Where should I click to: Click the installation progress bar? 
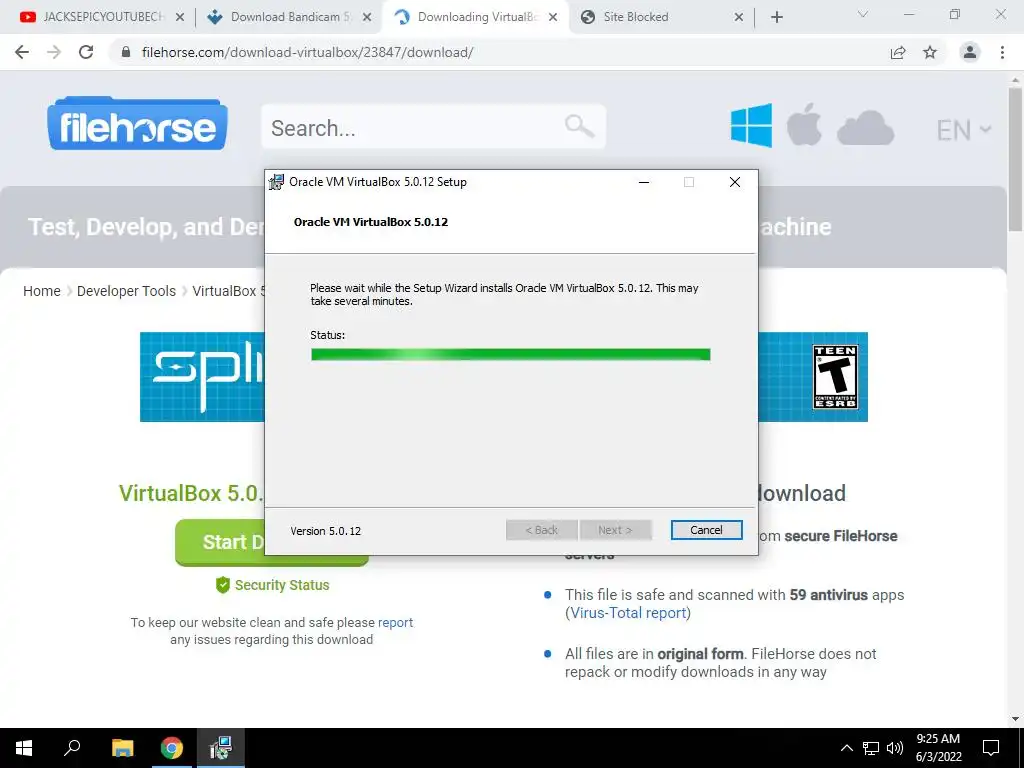(511, 355)
